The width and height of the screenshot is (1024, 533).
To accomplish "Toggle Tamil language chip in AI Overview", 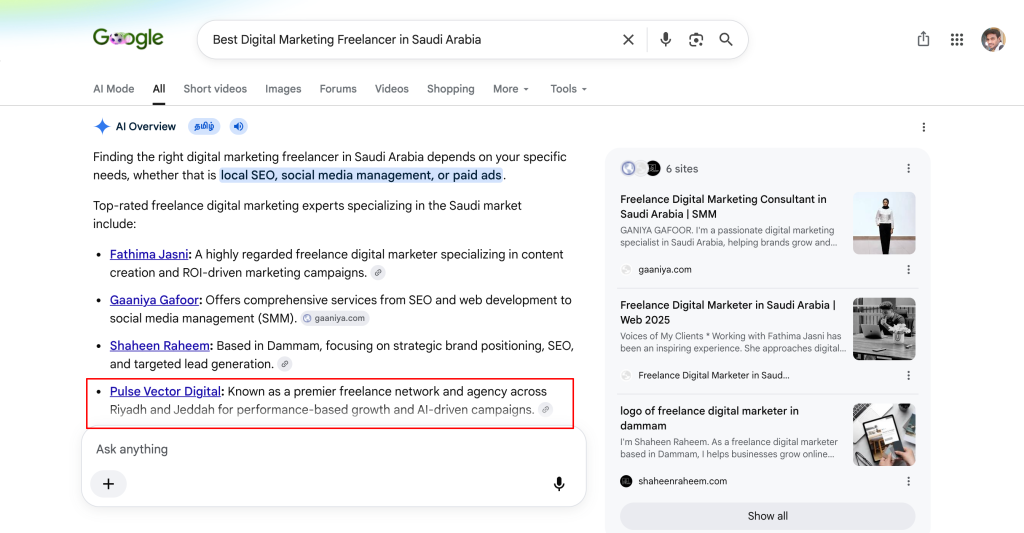I will [204, 126].
